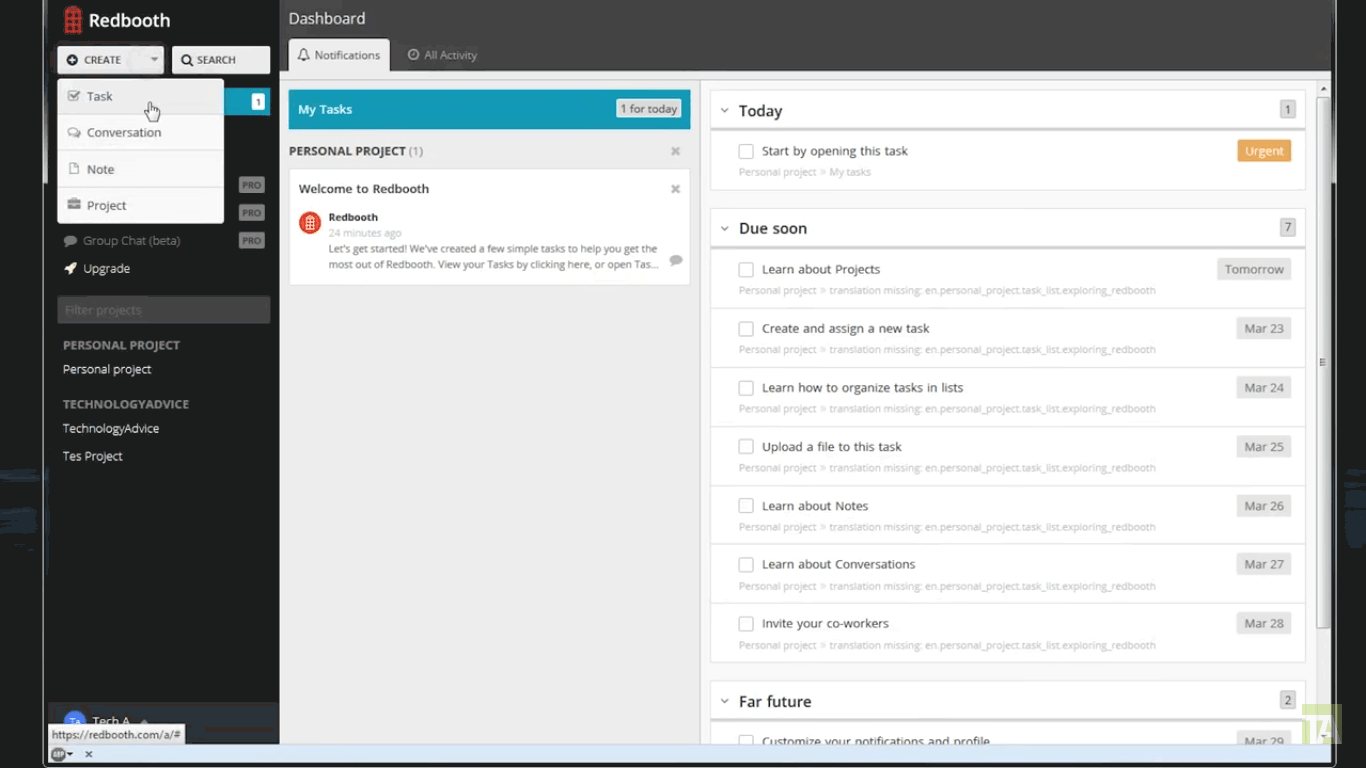This screenshot has height=768, width=1366.
Task: Click the task list vertical scrollbar
Action: coord(1323,362)
